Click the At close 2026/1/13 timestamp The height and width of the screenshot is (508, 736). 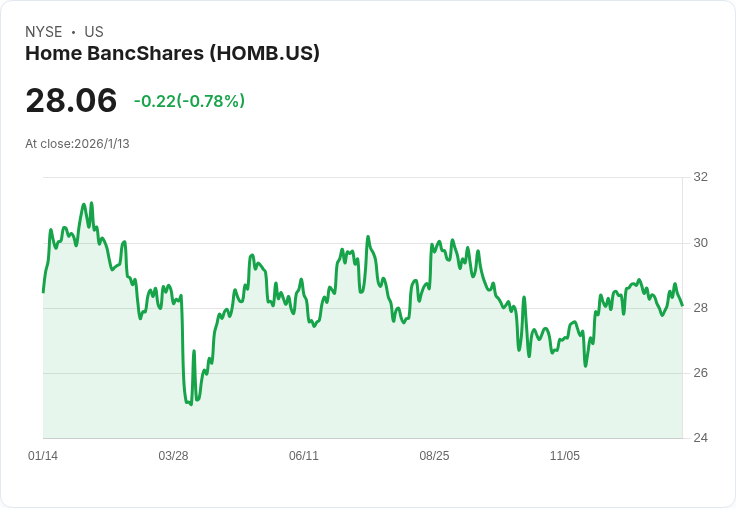pos(77,144)
